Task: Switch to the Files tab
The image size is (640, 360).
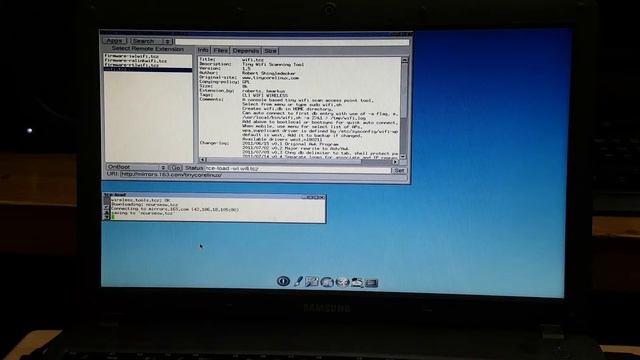Action: [220, 51]
